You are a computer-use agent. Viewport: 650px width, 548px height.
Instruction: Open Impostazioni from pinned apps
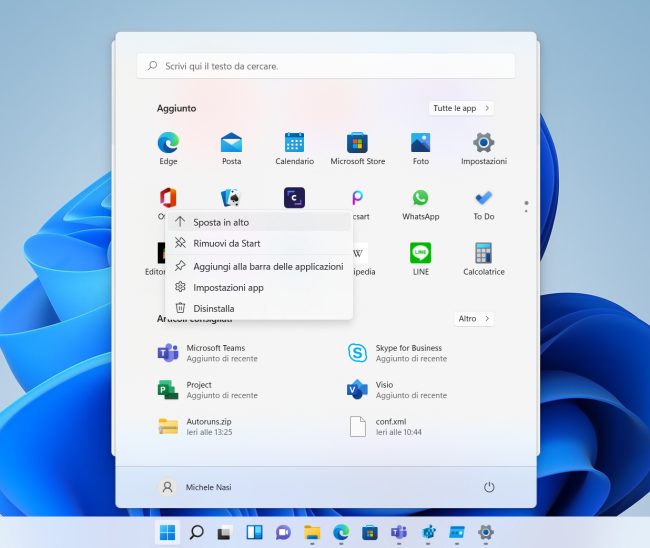(x=484, y=148)
